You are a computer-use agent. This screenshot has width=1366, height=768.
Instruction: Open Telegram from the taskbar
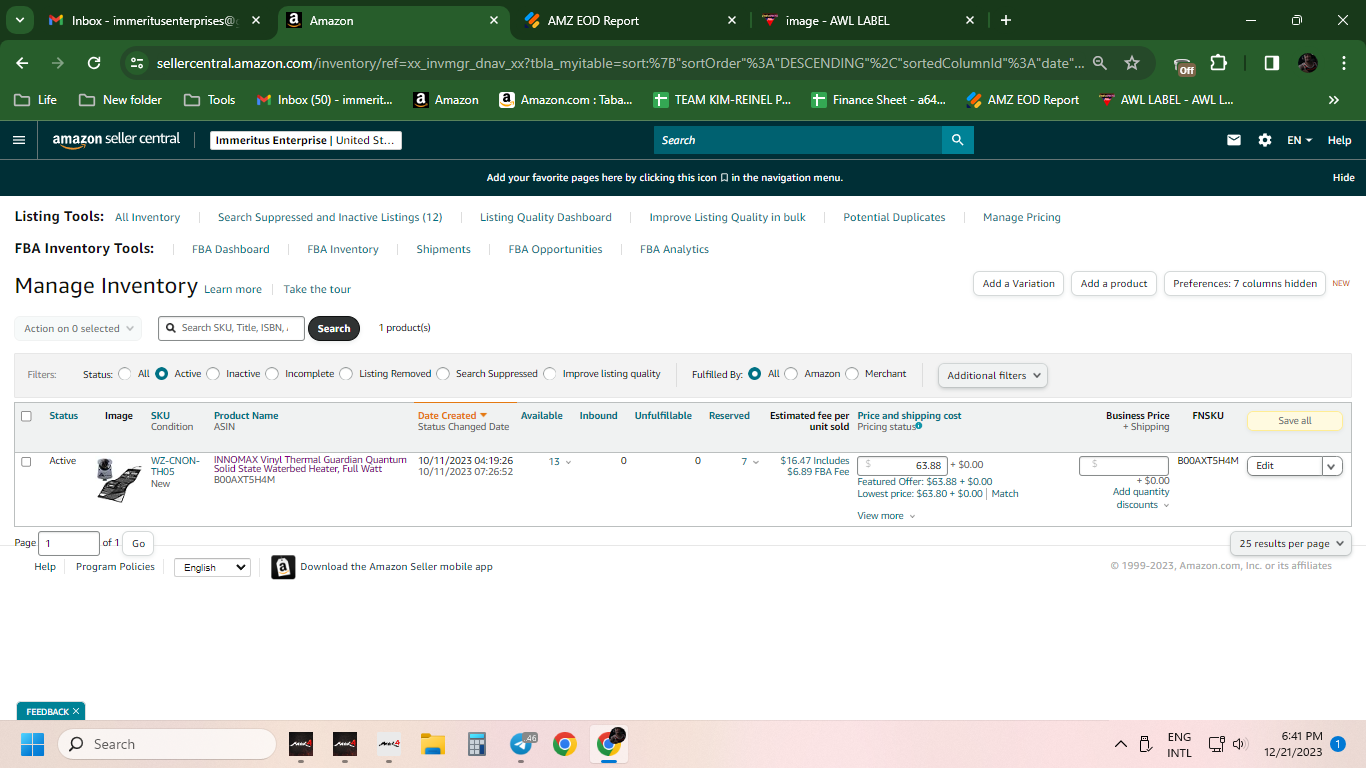[521, 744]
